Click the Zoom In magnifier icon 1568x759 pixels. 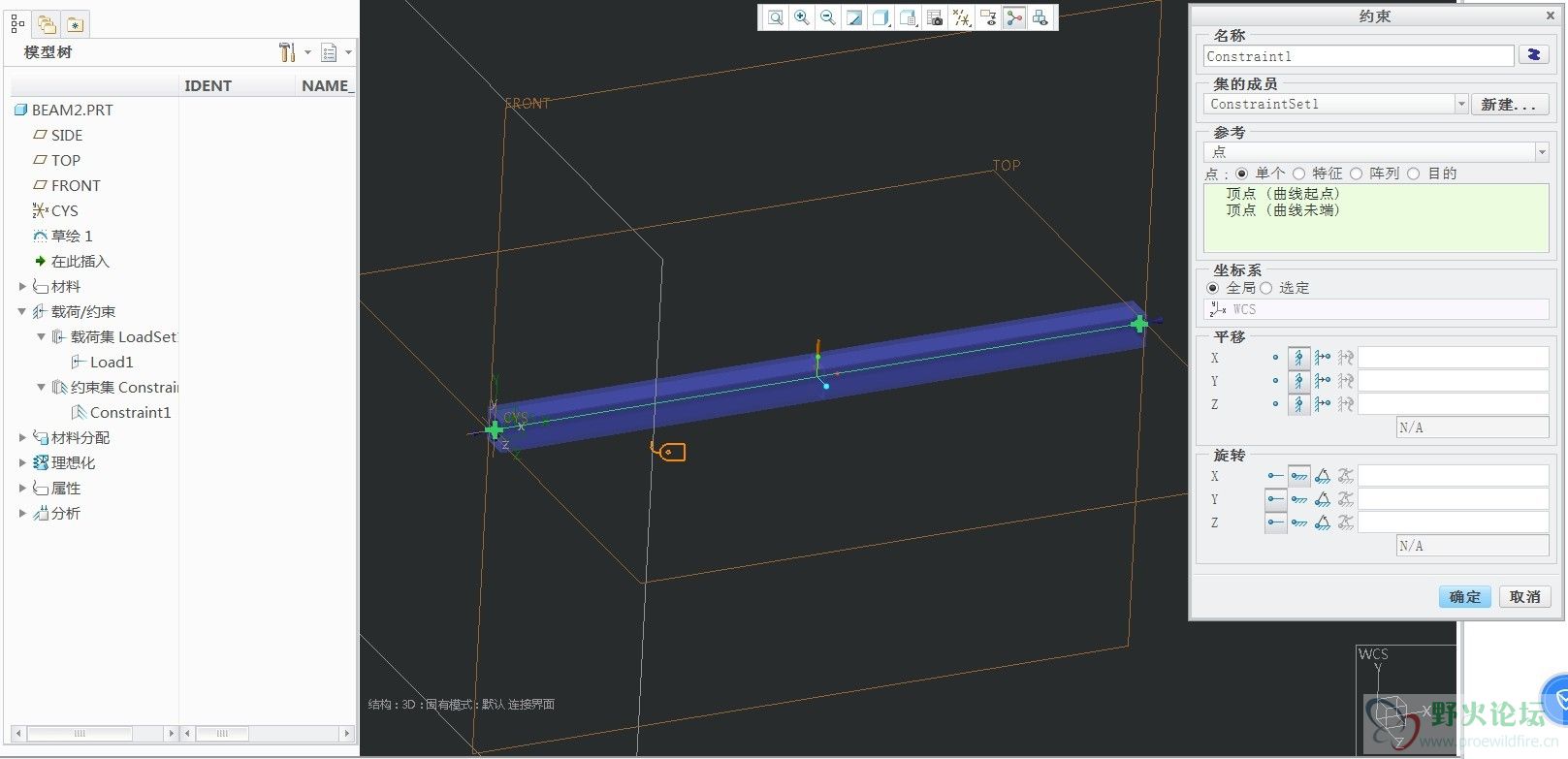tap(802, 17)
